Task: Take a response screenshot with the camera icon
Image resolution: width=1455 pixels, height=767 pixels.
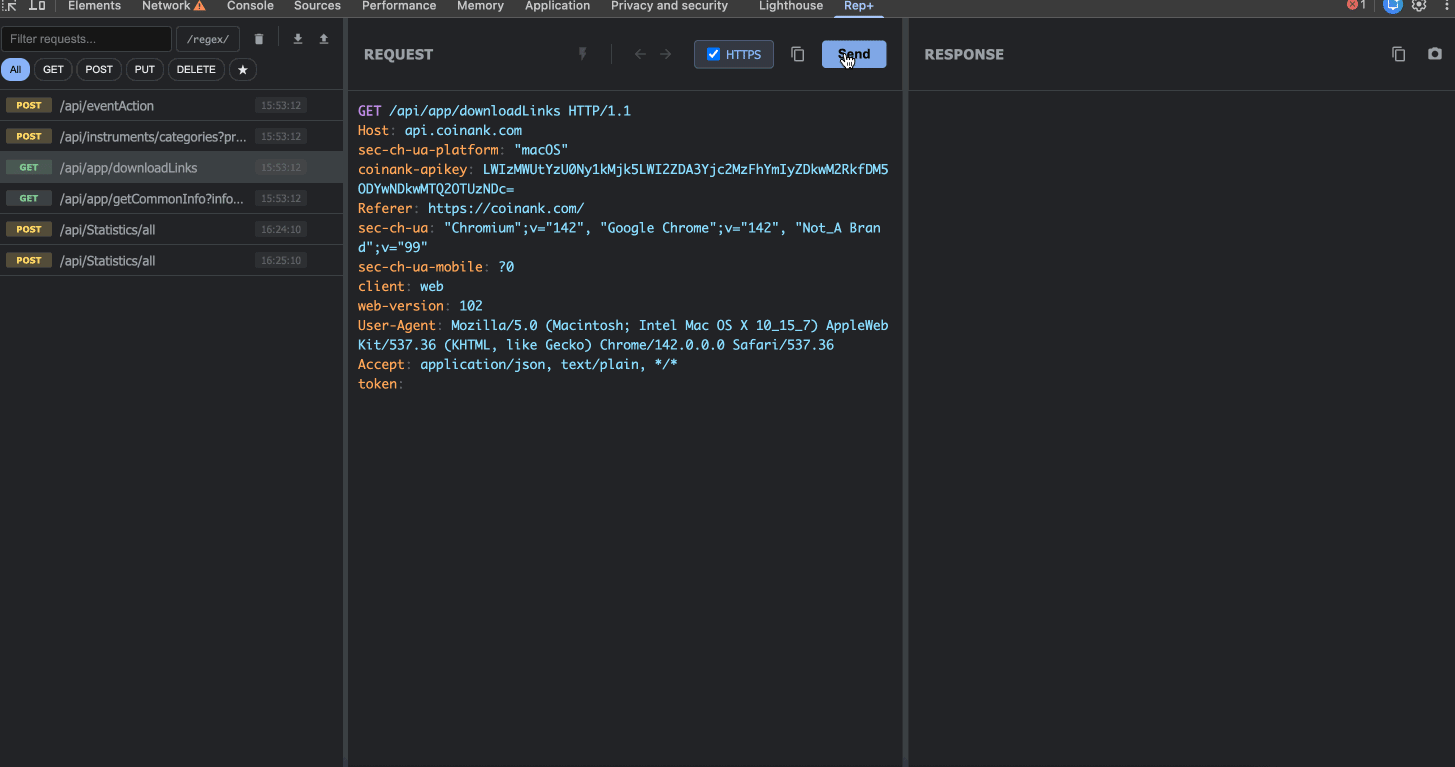Action: tap(1435, 54)
